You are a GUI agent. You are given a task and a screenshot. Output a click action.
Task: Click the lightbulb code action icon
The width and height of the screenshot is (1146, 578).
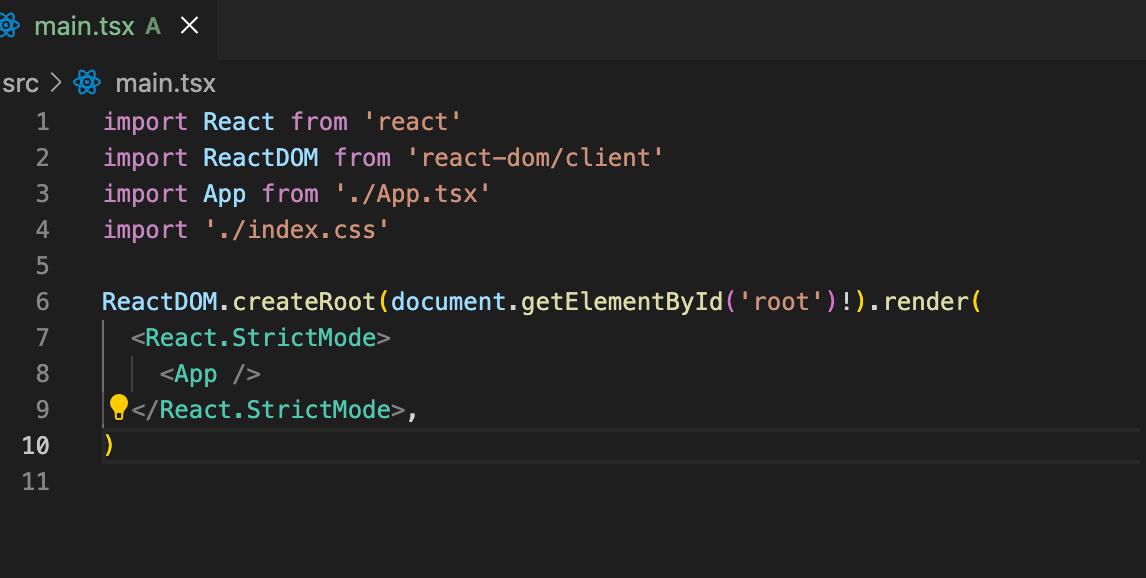pos(119,407)
